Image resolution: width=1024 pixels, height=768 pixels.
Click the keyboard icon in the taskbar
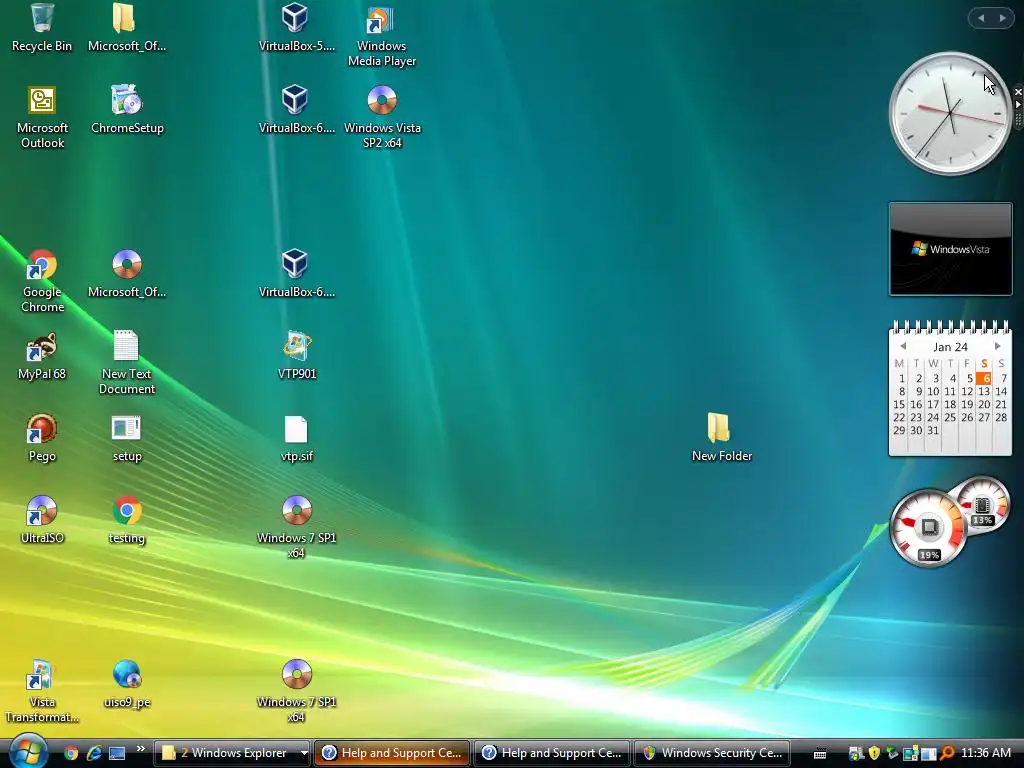click(820, 754)
